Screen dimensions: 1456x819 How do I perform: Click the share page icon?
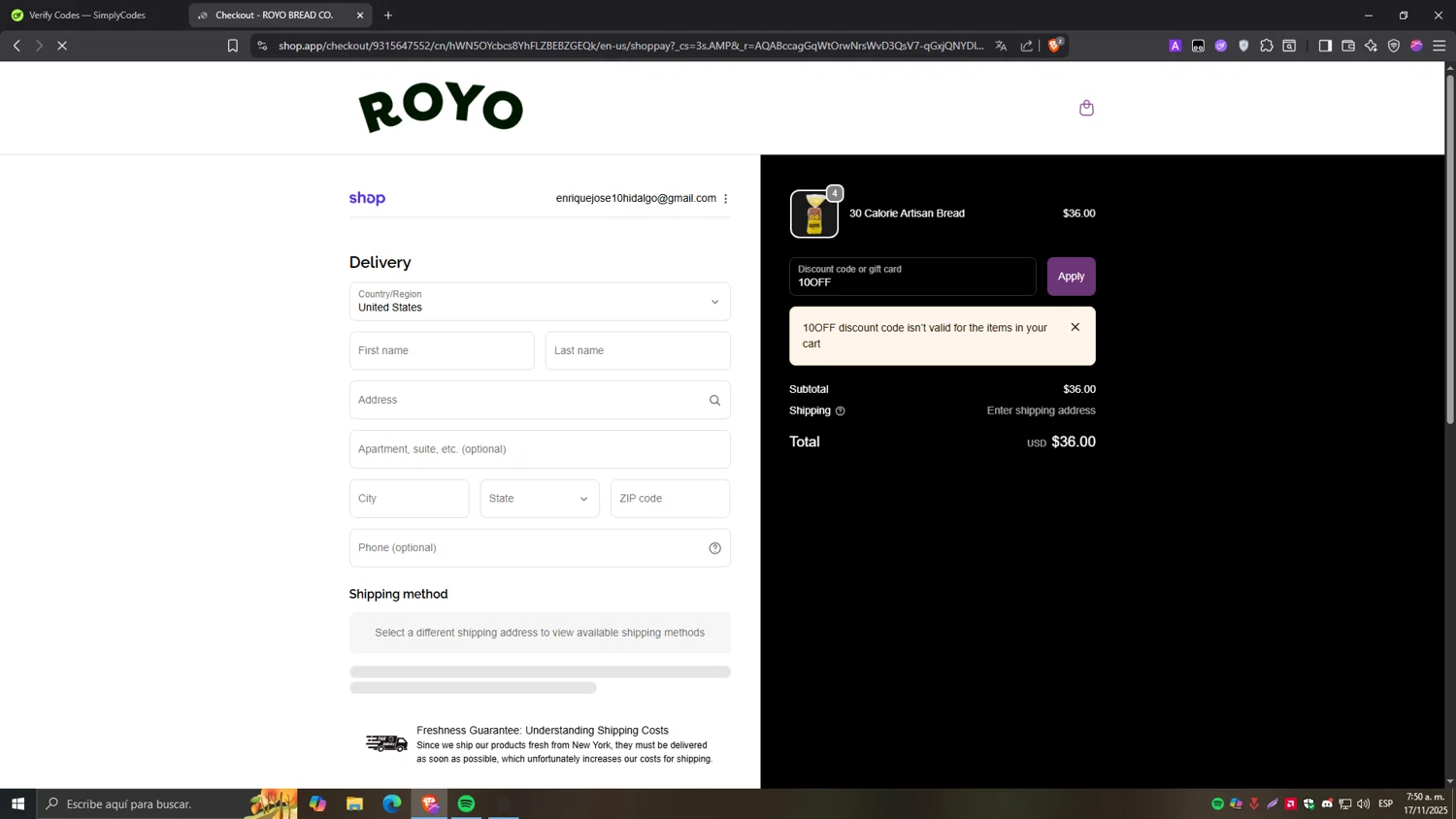[x=1026, y=46]
